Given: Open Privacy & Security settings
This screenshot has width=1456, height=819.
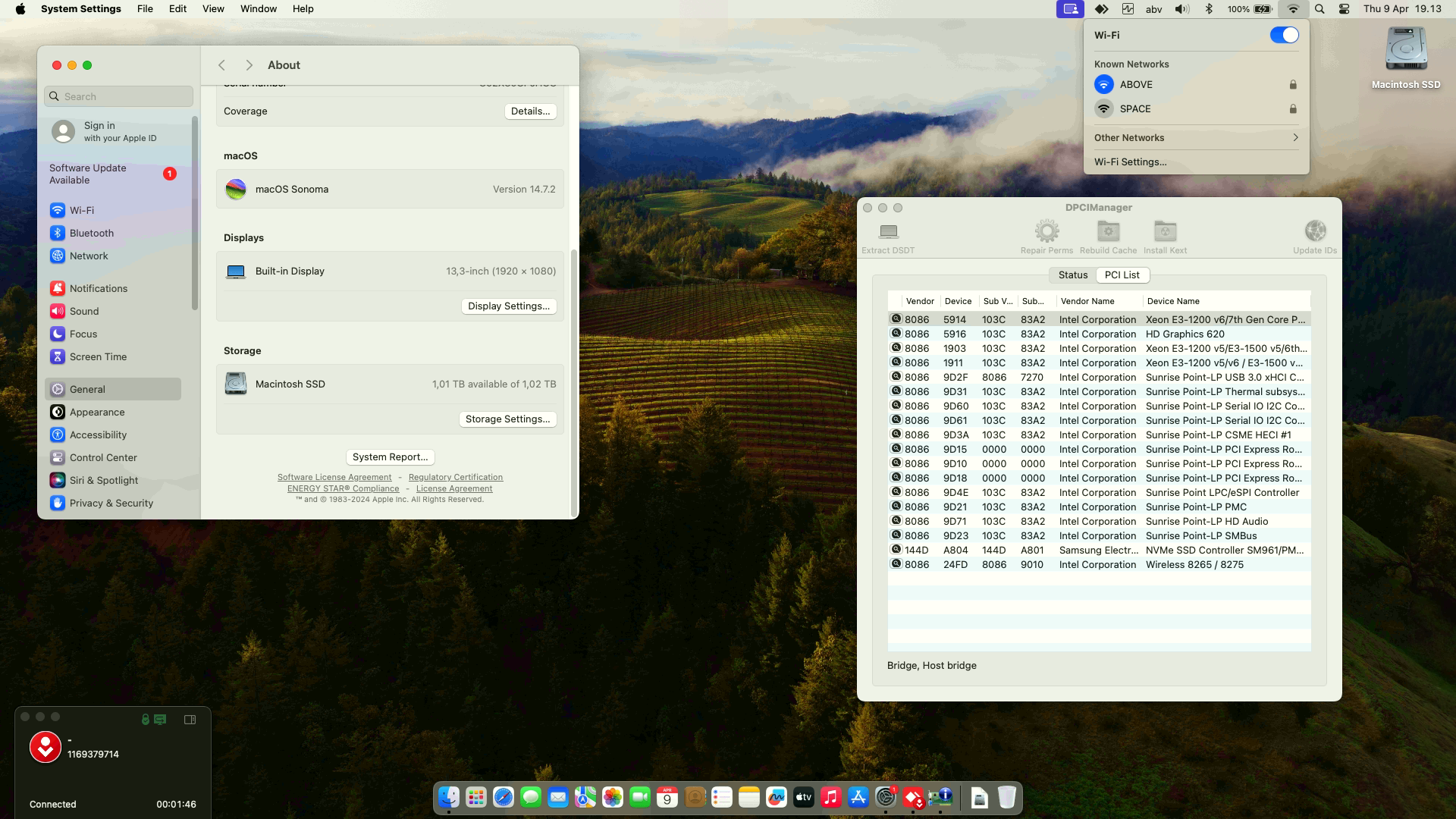Looking at the screenshot, I should (x=113, y=503).
